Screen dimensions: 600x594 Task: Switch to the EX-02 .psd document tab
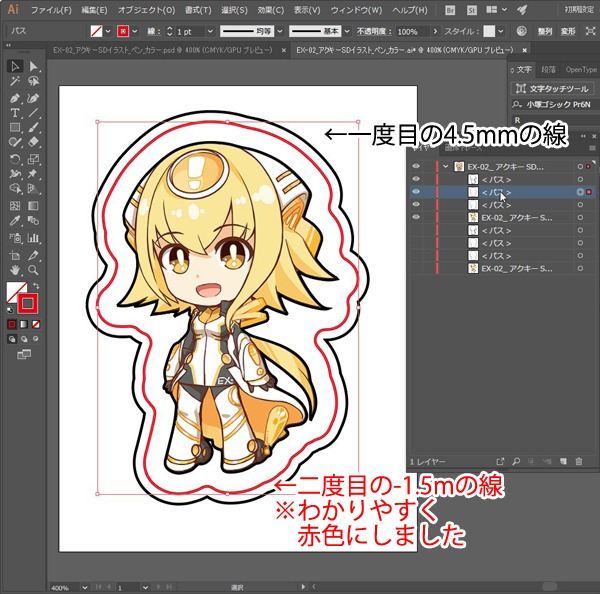click(x=163, y=50)
